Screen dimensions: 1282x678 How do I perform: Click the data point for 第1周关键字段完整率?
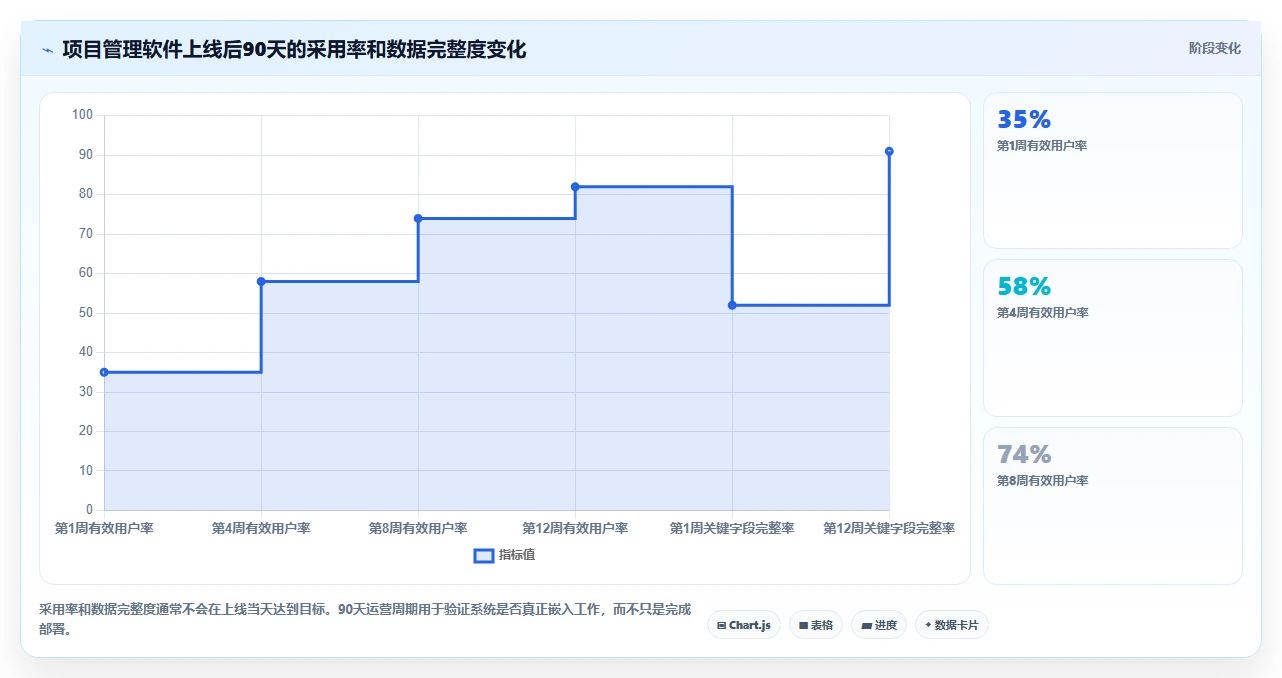[732, 305]
